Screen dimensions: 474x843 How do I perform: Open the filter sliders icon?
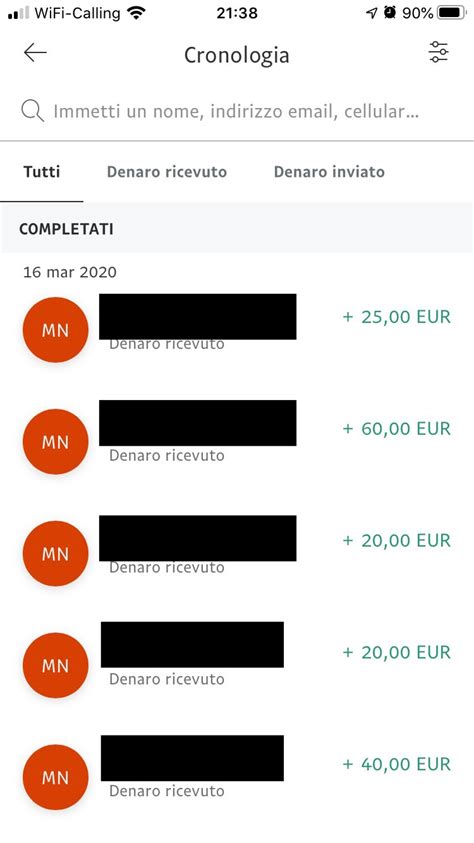[438, 52]
